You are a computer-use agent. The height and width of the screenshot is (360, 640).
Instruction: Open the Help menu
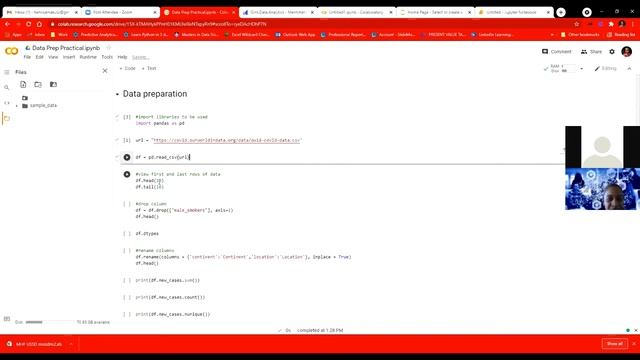[122, 57]
